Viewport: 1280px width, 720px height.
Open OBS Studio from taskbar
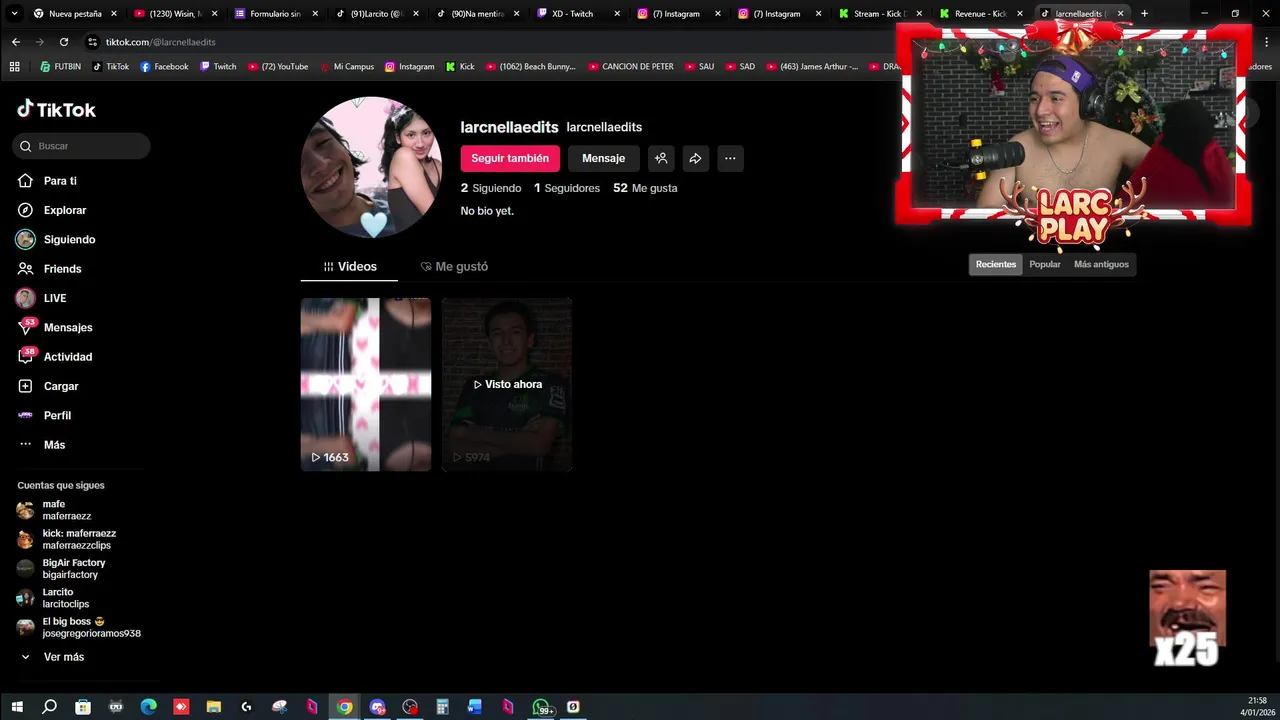coord(410,707)
